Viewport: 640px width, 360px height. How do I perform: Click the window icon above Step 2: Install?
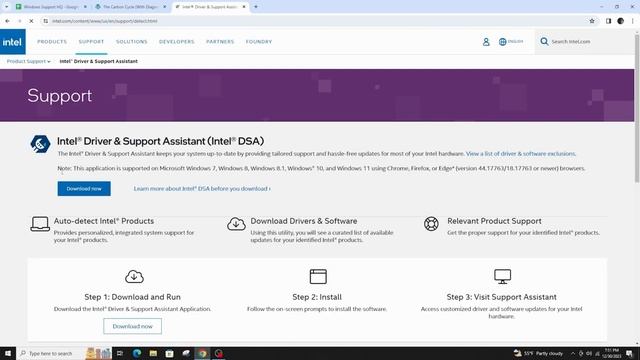318,276
